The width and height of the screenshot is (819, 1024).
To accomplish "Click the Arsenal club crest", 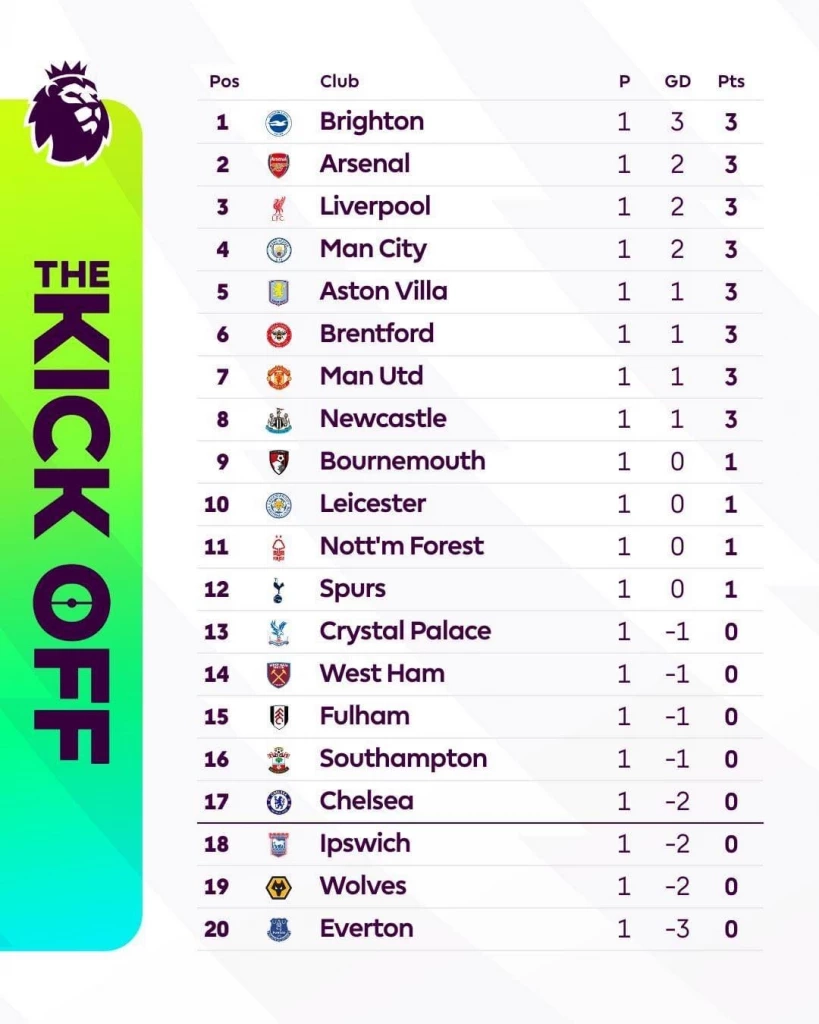I will tap(278, 165).
